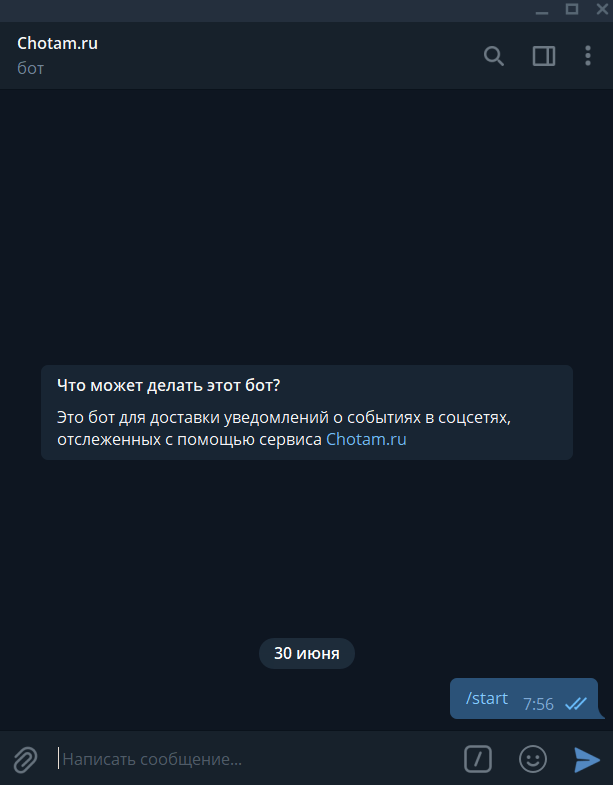The image size is (613, 785).
Task: Send the message with the arrow button
Action: [586, 759]
